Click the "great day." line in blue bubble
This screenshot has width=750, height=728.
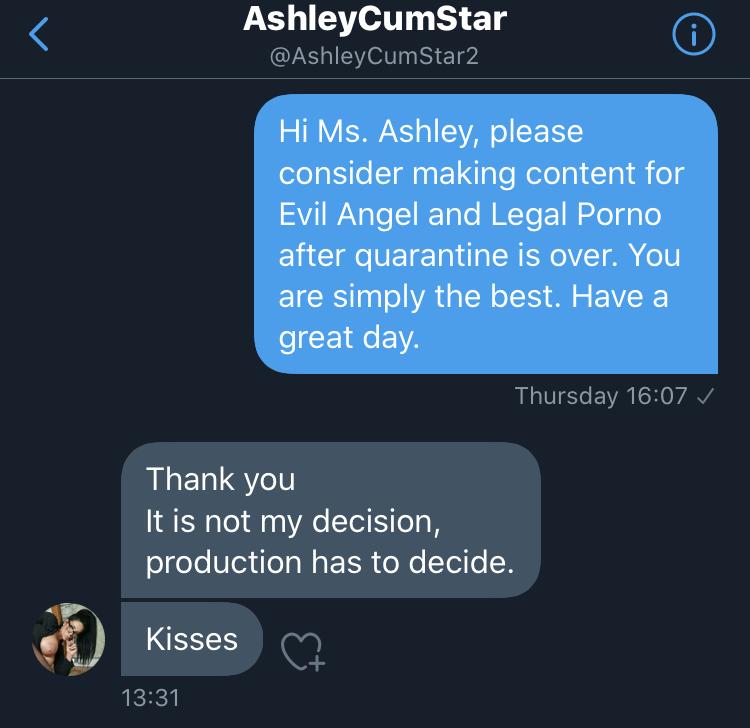(349, 338)
